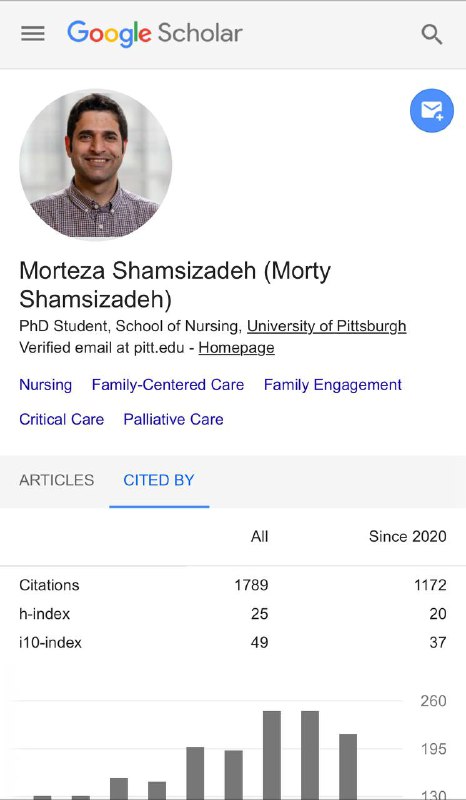This screenshot has height=800, width=466.
Task: Select the Palliative Care tag
Action: pyautogui.click(x=174, y=419)
